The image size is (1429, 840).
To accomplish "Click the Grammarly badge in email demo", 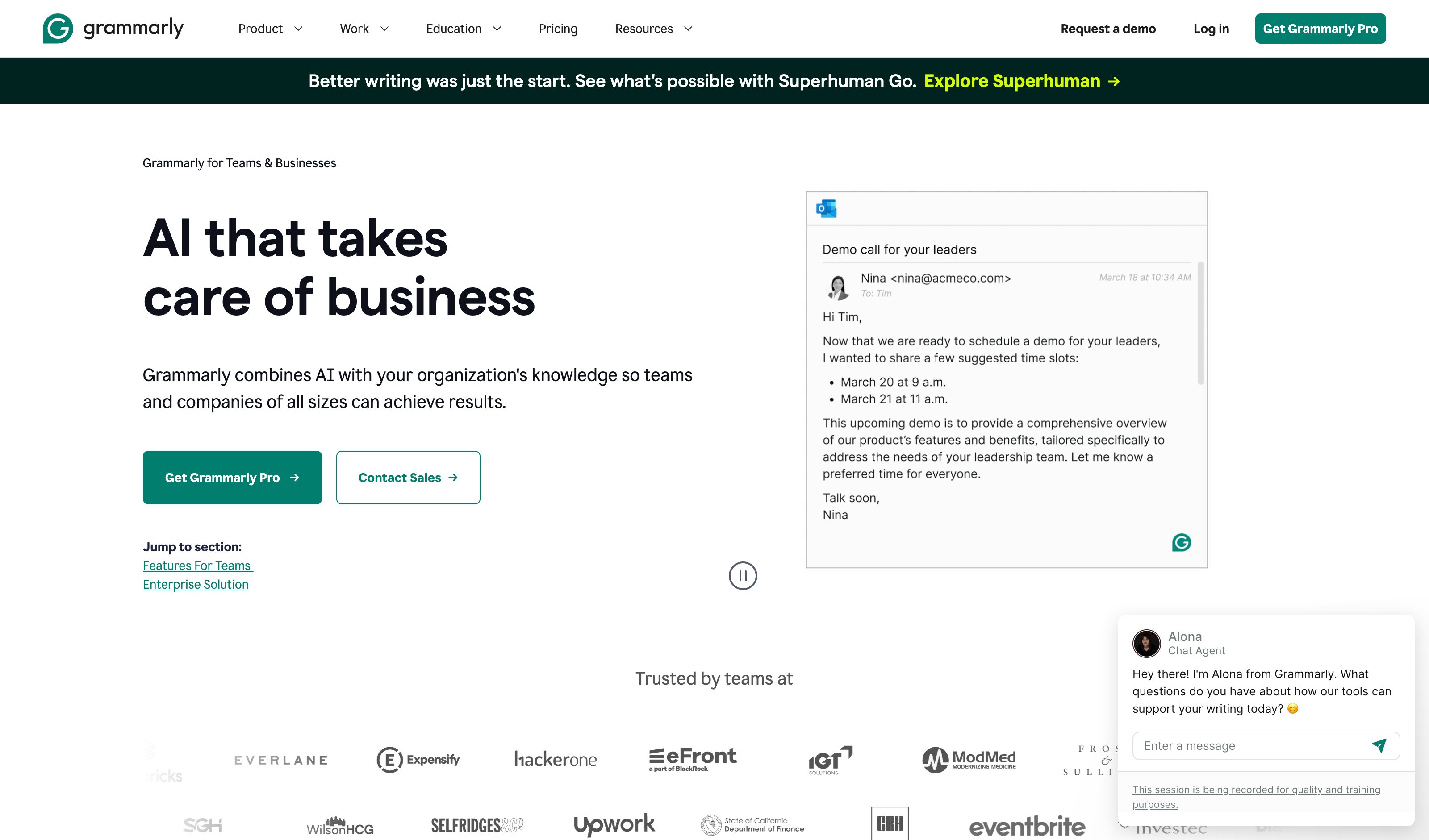I will click(x=1181, y=542).
